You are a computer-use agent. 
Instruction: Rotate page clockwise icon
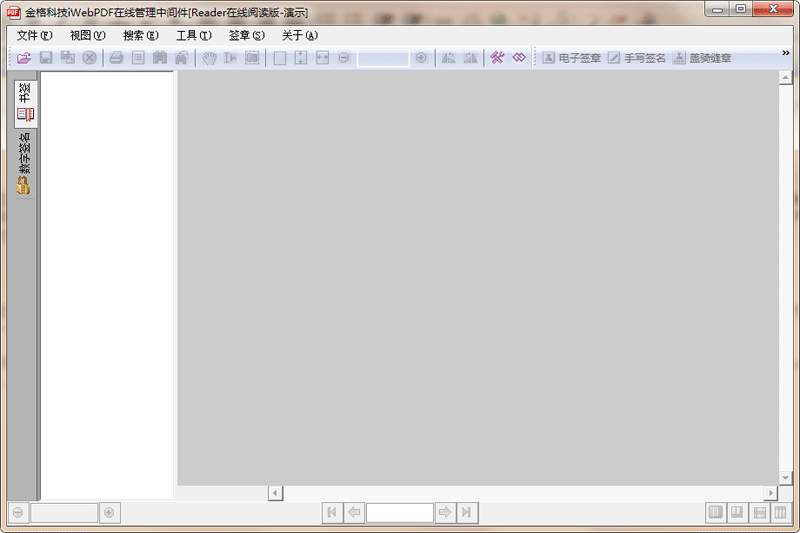(x=470, y=58)
